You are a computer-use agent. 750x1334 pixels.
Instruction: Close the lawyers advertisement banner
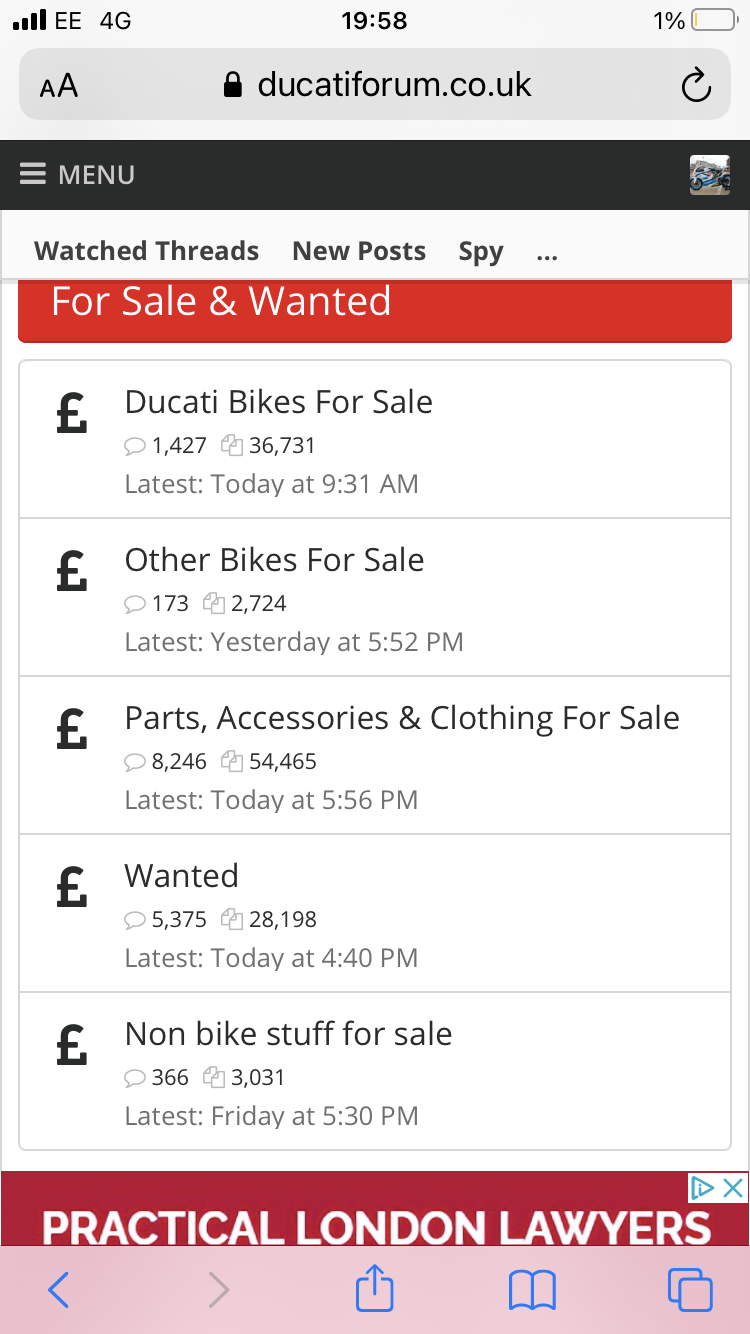pyautogui.click(x=734, y=1188)
